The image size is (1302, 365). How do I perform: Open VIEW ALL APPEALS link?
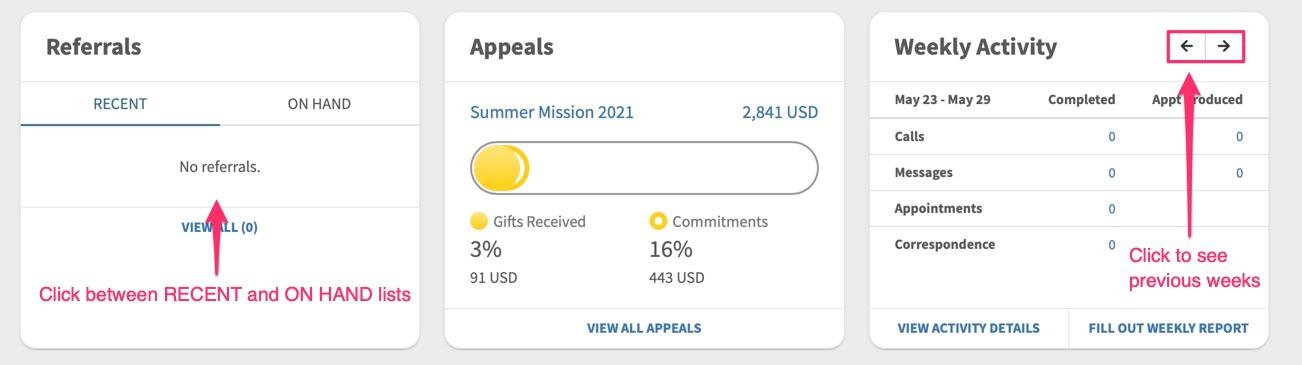pyautogui.click(x=644, y=328)
